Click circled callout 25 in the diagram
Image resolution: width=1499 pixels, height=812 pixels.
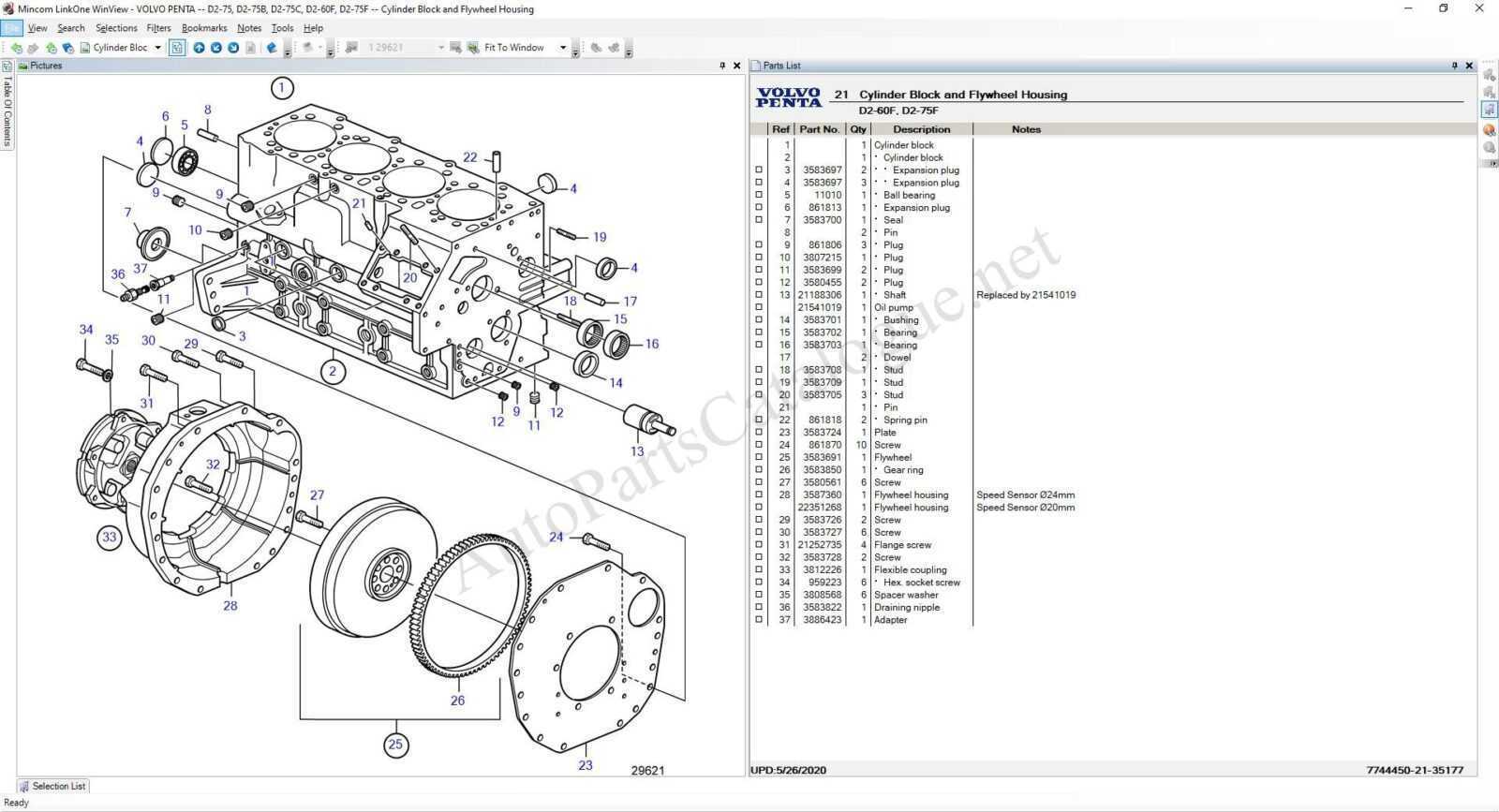pyautogui.click(x=395, y=745)
